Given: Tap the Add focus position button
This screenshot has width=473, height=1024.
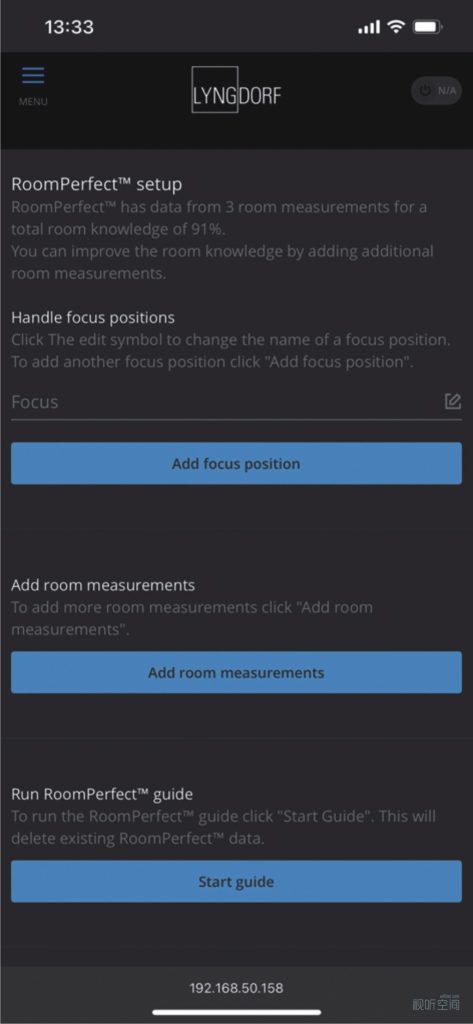Looking at the screenshot, I should pyautogui.click(x=236, y=464).
